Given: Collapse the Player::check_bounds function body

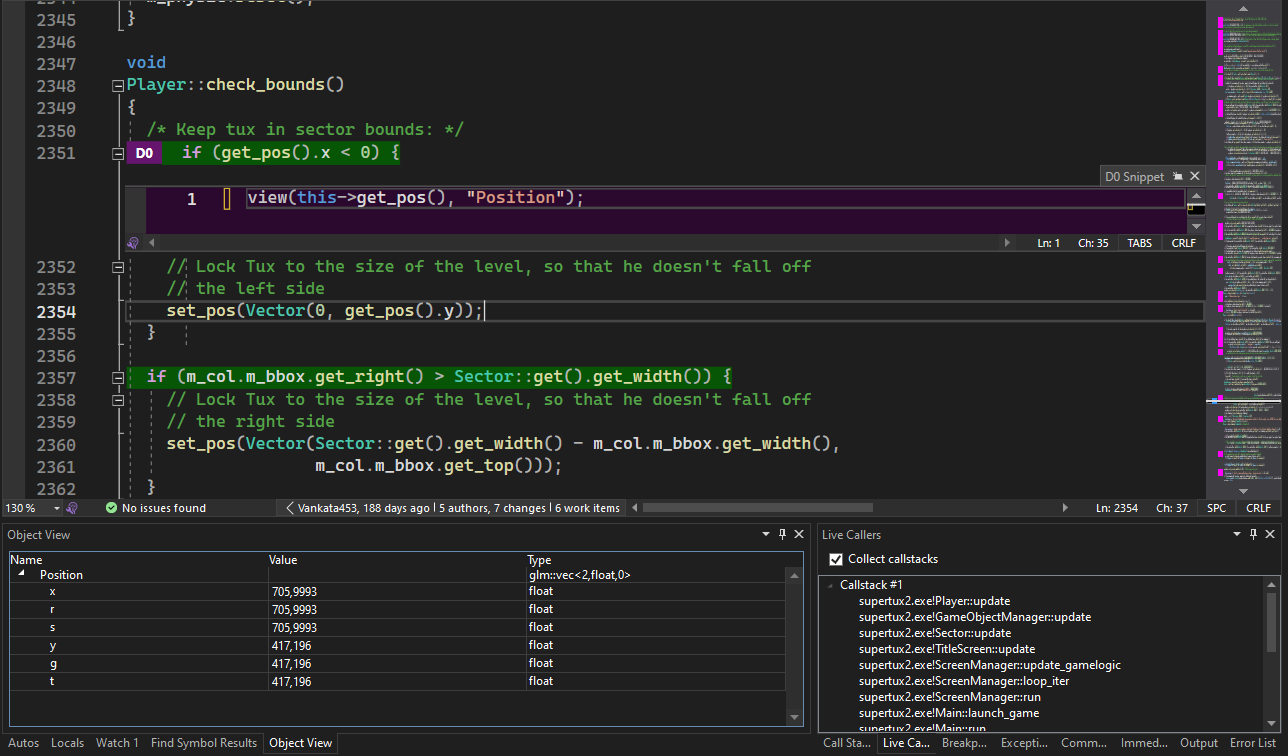Looking at the screenshot, I should (117, 86).
